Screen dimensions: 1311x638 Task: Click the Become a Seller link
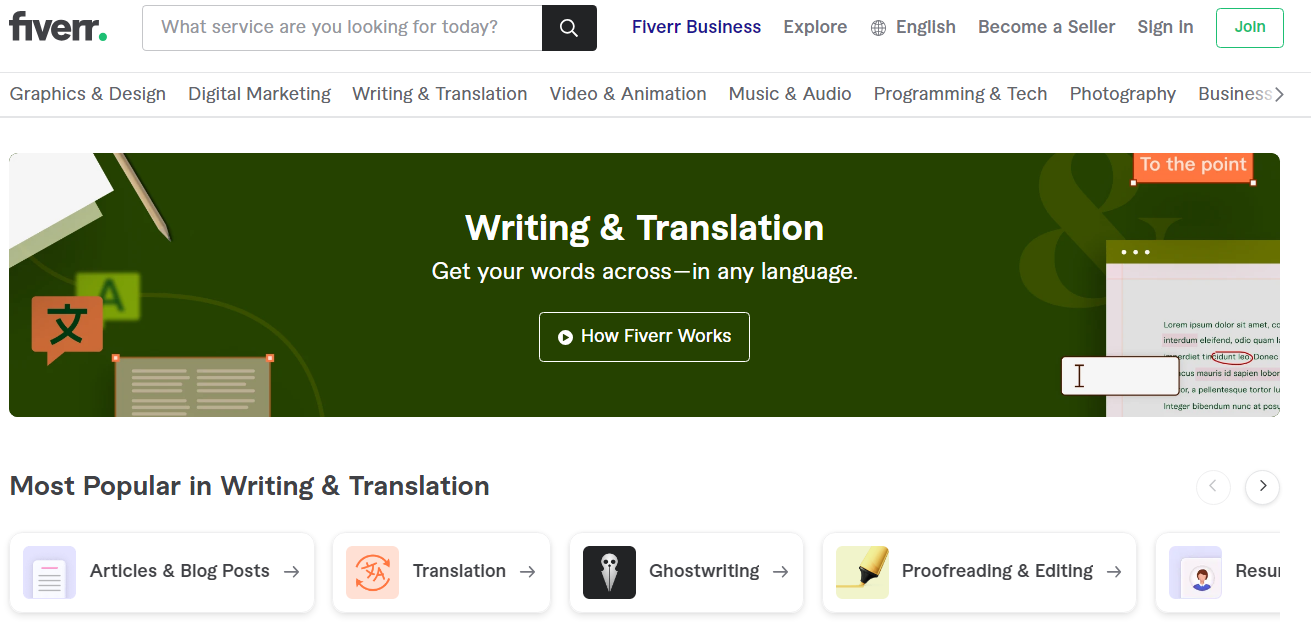[1046, 27]
